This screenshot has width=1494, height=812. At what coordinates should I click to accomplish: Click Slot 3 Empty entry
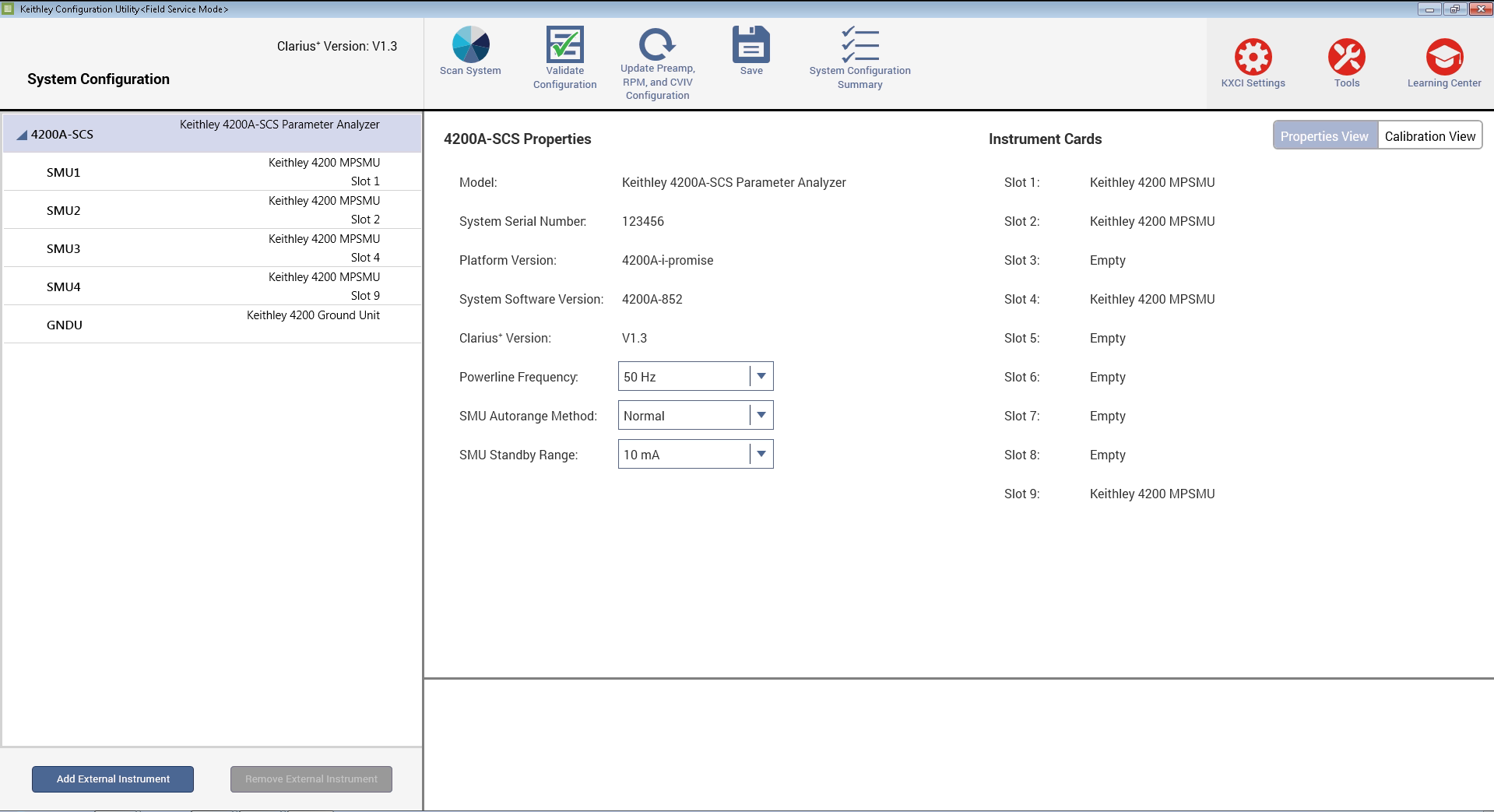1108,260
